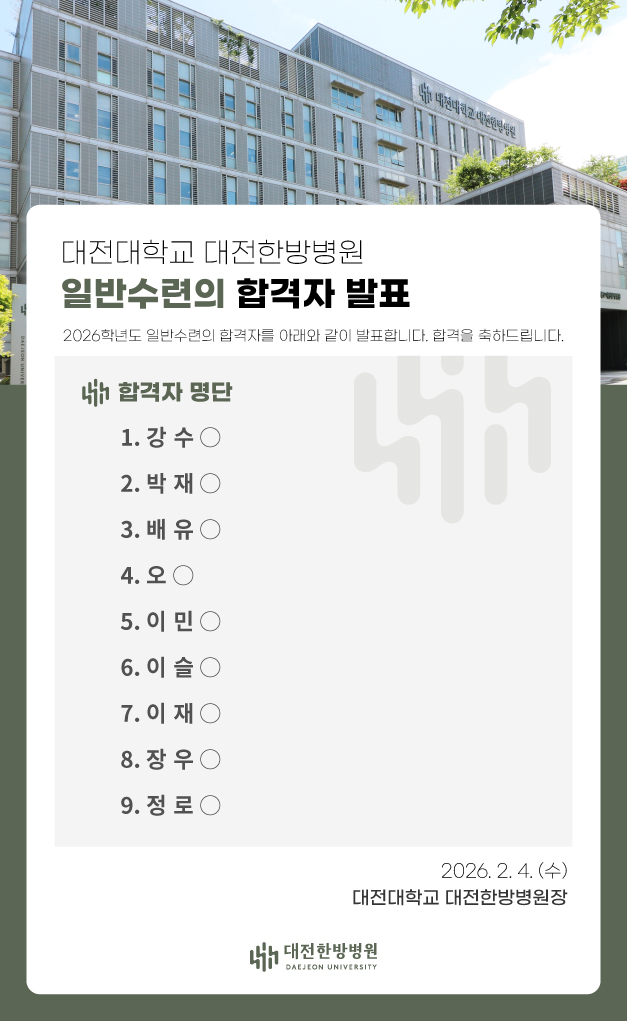Viewport: 627px width, 1021px height.
Task: Select list entry 6. 이 슬○
Action: [x=170, y=668]
